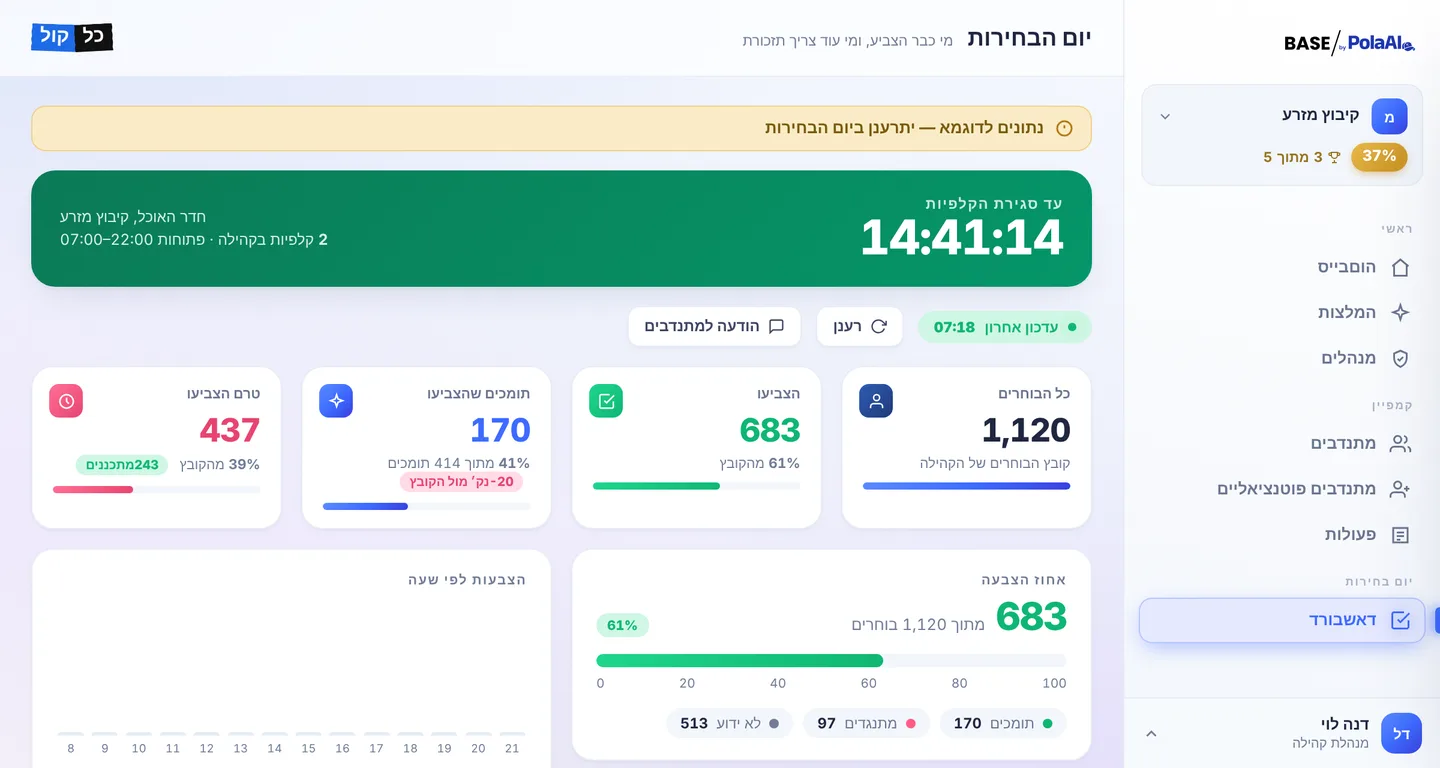
Task: Click the 61% badge in אחוז הצבעה card
Action: click(622, 625)
